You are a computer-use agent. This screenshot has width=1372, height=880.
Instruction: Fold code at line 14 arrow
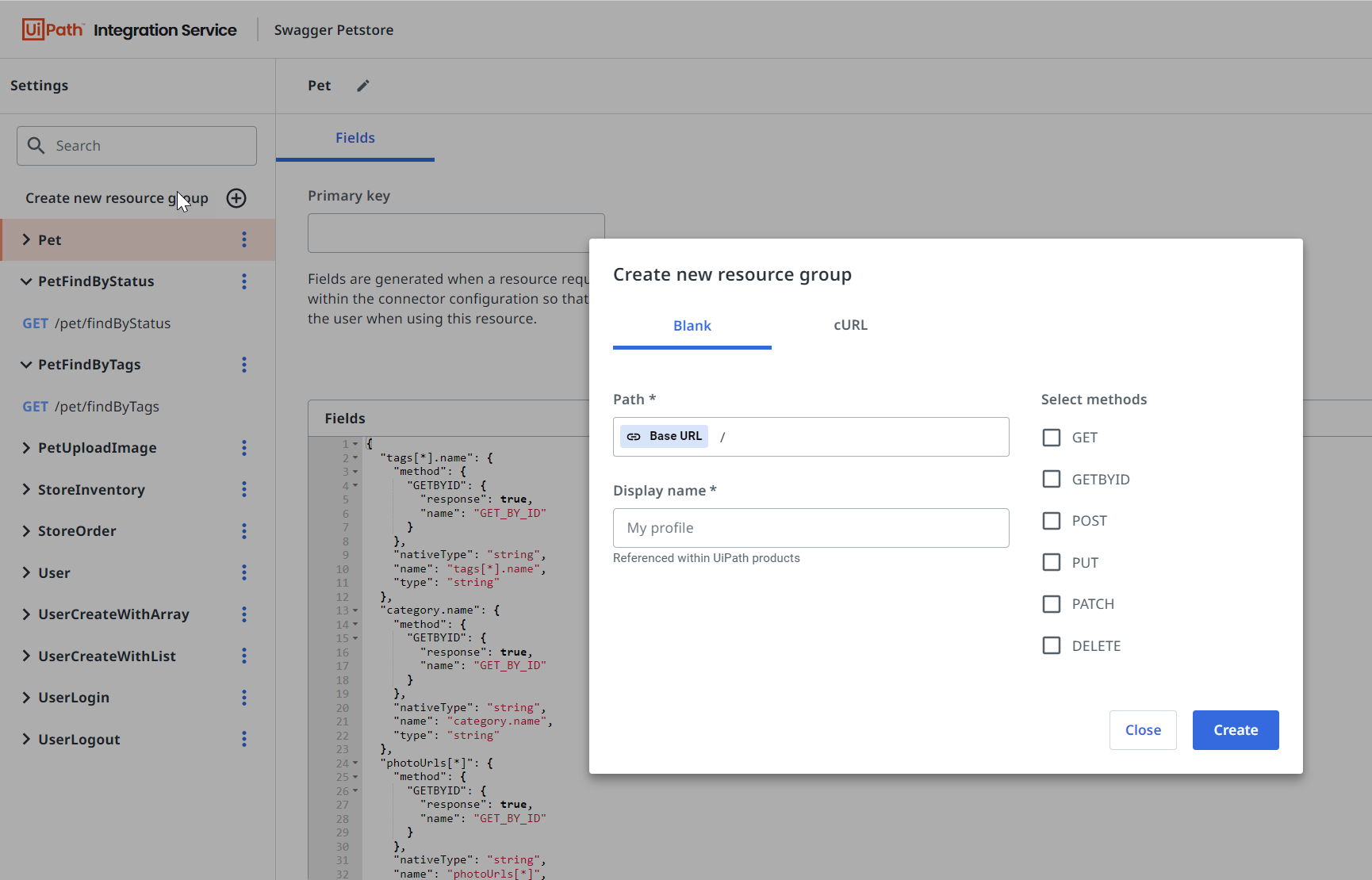355,625
